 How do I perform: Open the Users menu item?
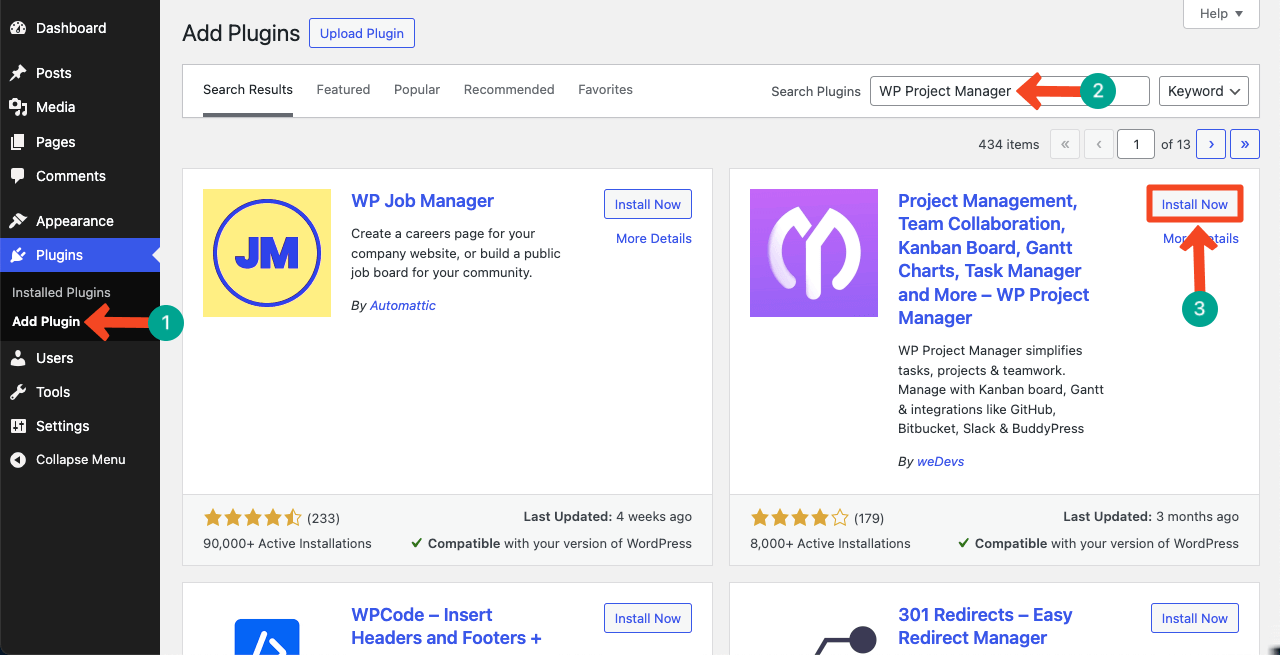point(80,358)
